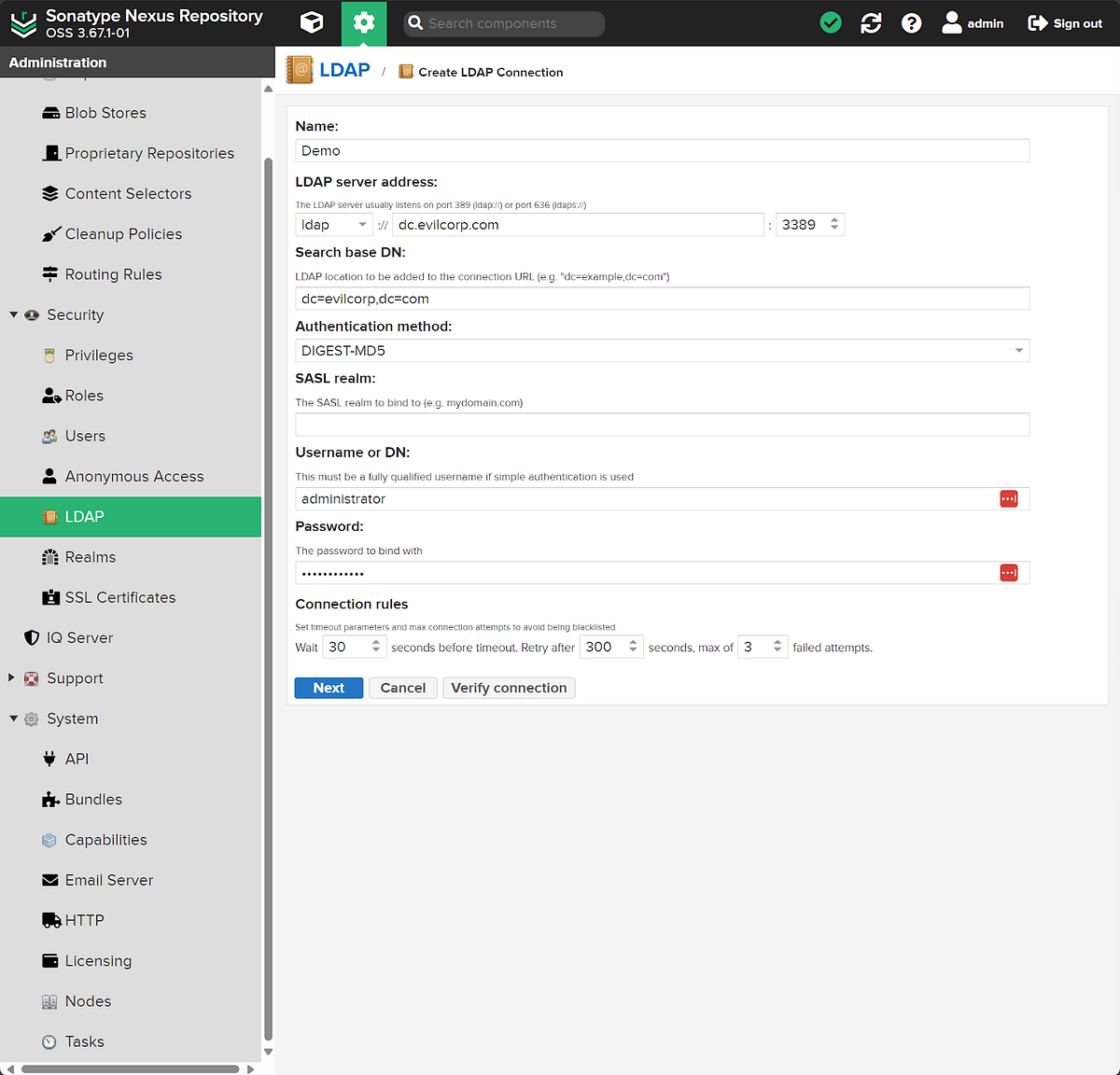Check system status green checkmark icon

click(831, 23)
